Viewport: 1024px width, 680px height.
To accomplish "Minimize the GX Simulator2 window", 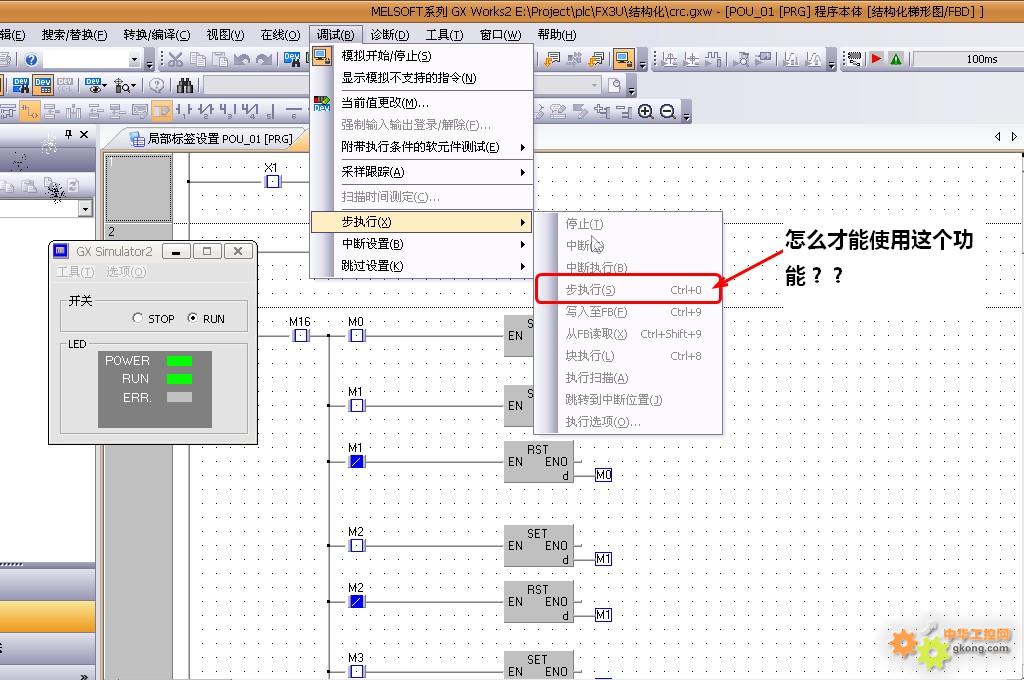I will [176, 251].
